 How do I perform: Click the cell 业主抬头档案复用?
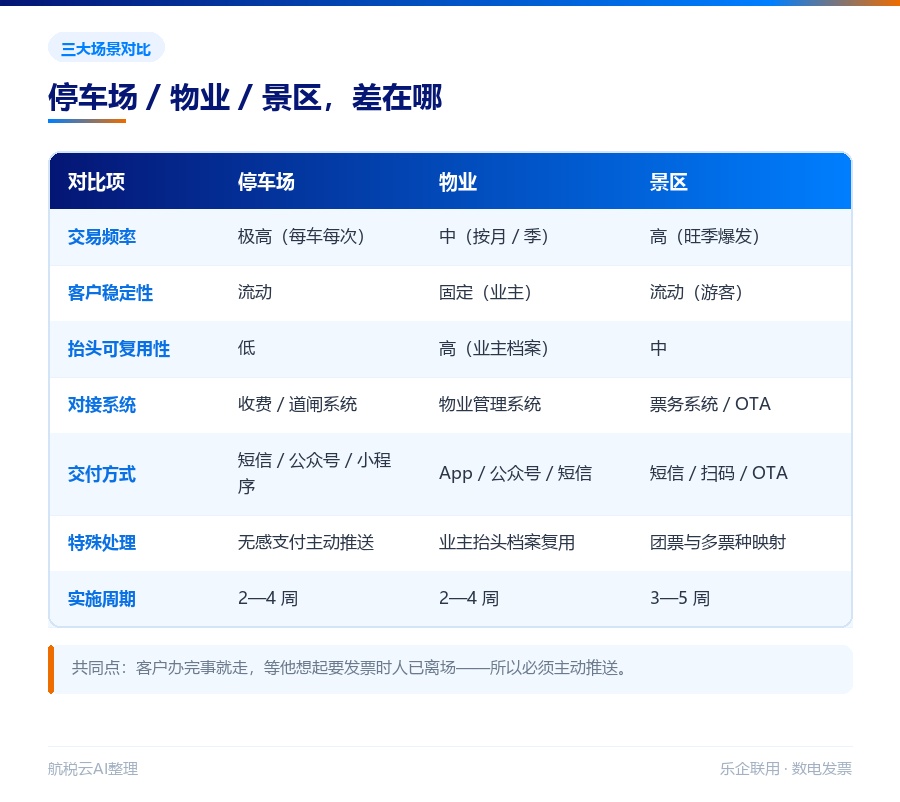[507, 542]
